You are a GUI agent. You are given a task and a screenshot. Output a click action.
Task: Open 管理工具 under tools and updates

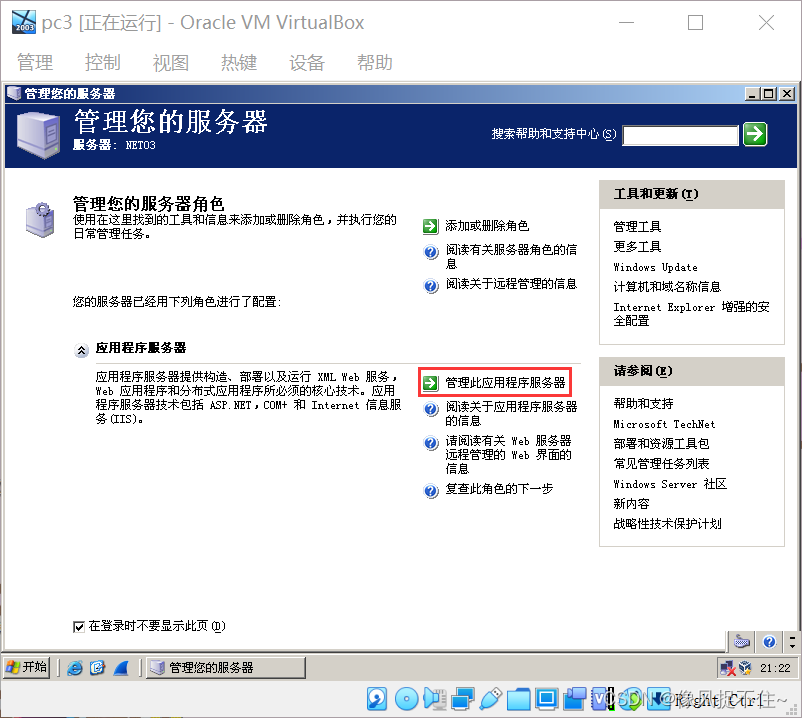pos(637,227)
